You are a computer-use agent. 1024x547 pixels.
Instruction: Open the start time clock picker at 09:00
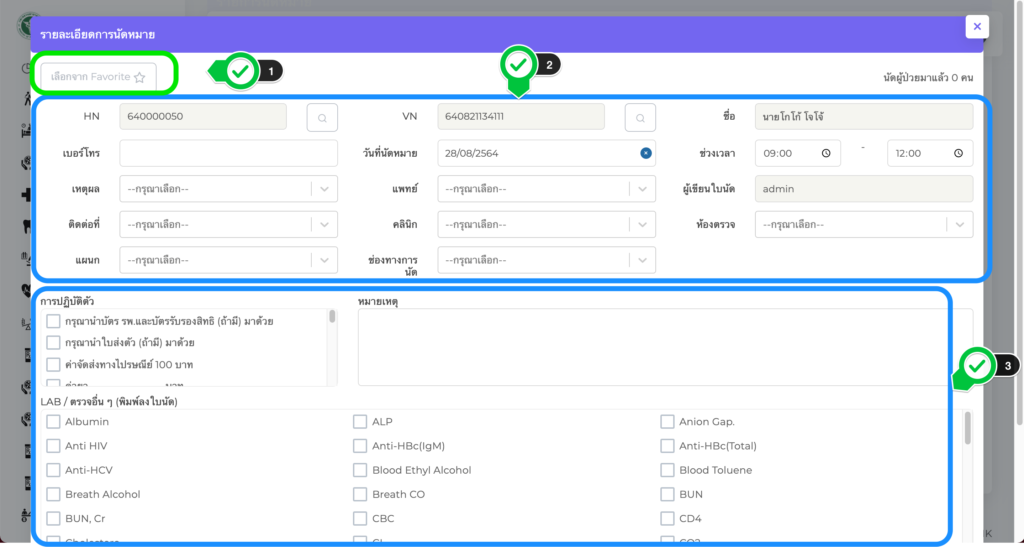point(825,153)
